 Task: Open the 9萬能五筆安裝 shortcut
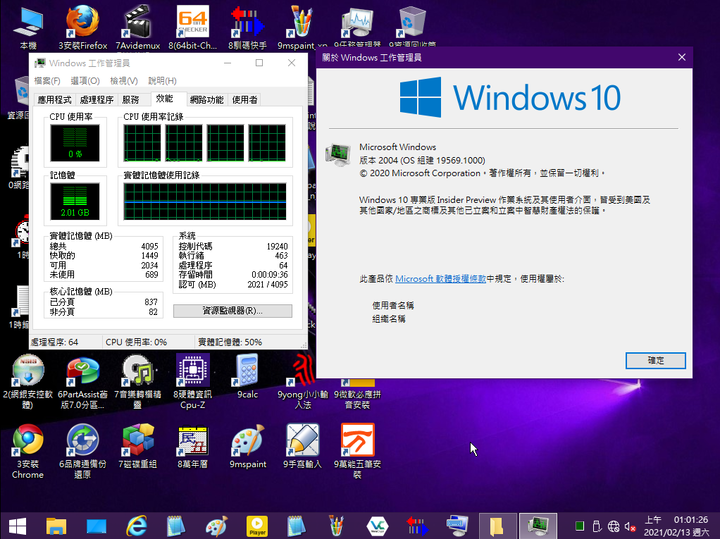(x=358, y=452)
